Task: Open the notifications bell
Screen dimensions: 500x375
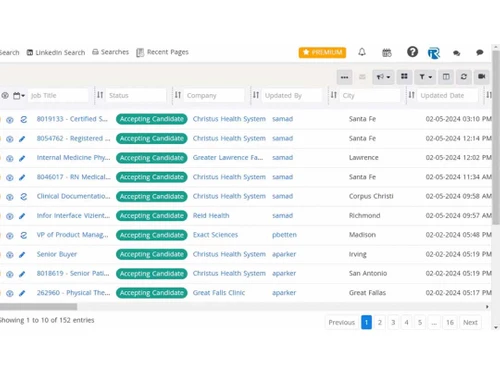Action: (362, 52)
